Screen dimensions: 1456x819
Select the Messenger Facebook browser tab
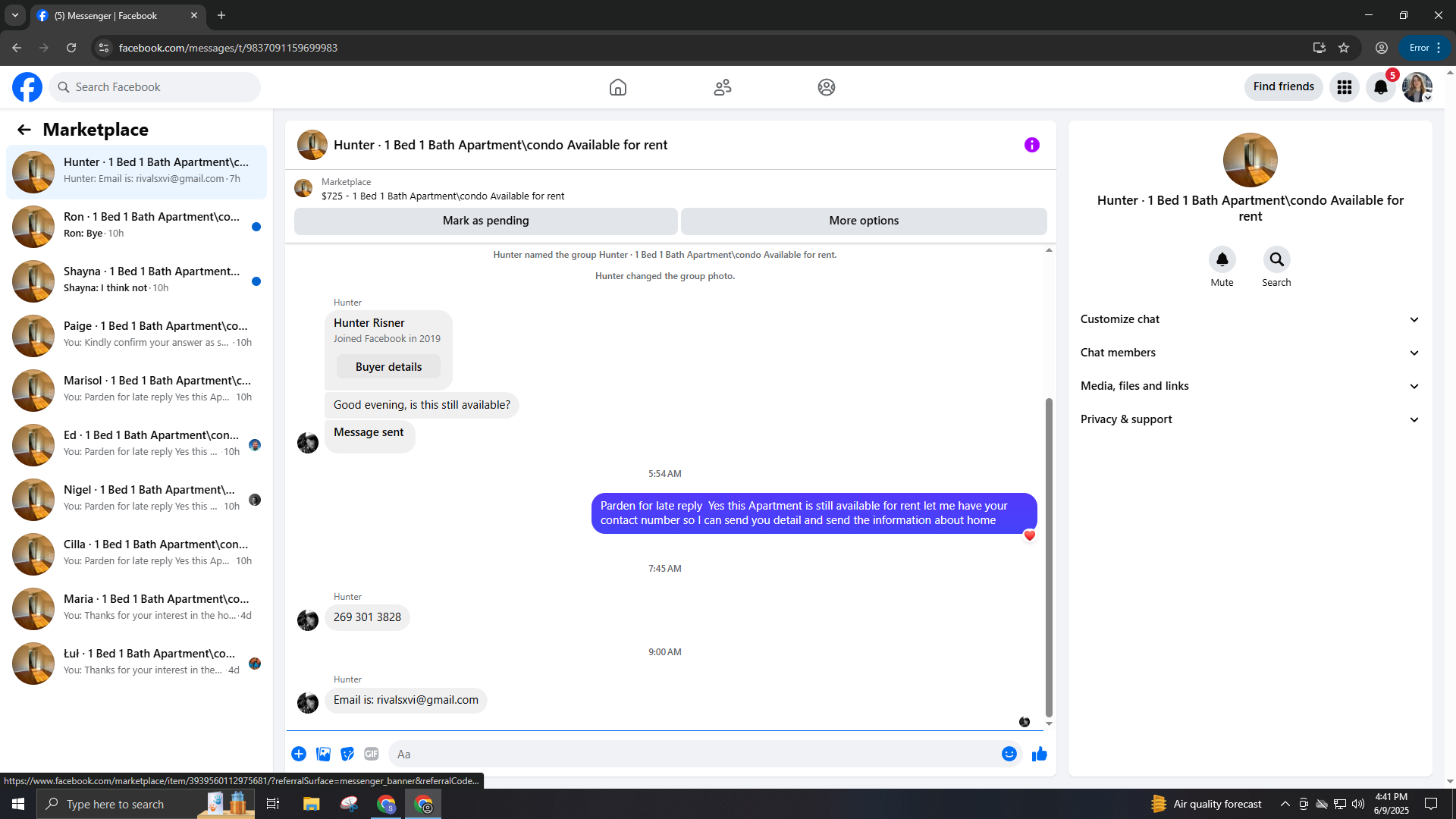point(118,15)
